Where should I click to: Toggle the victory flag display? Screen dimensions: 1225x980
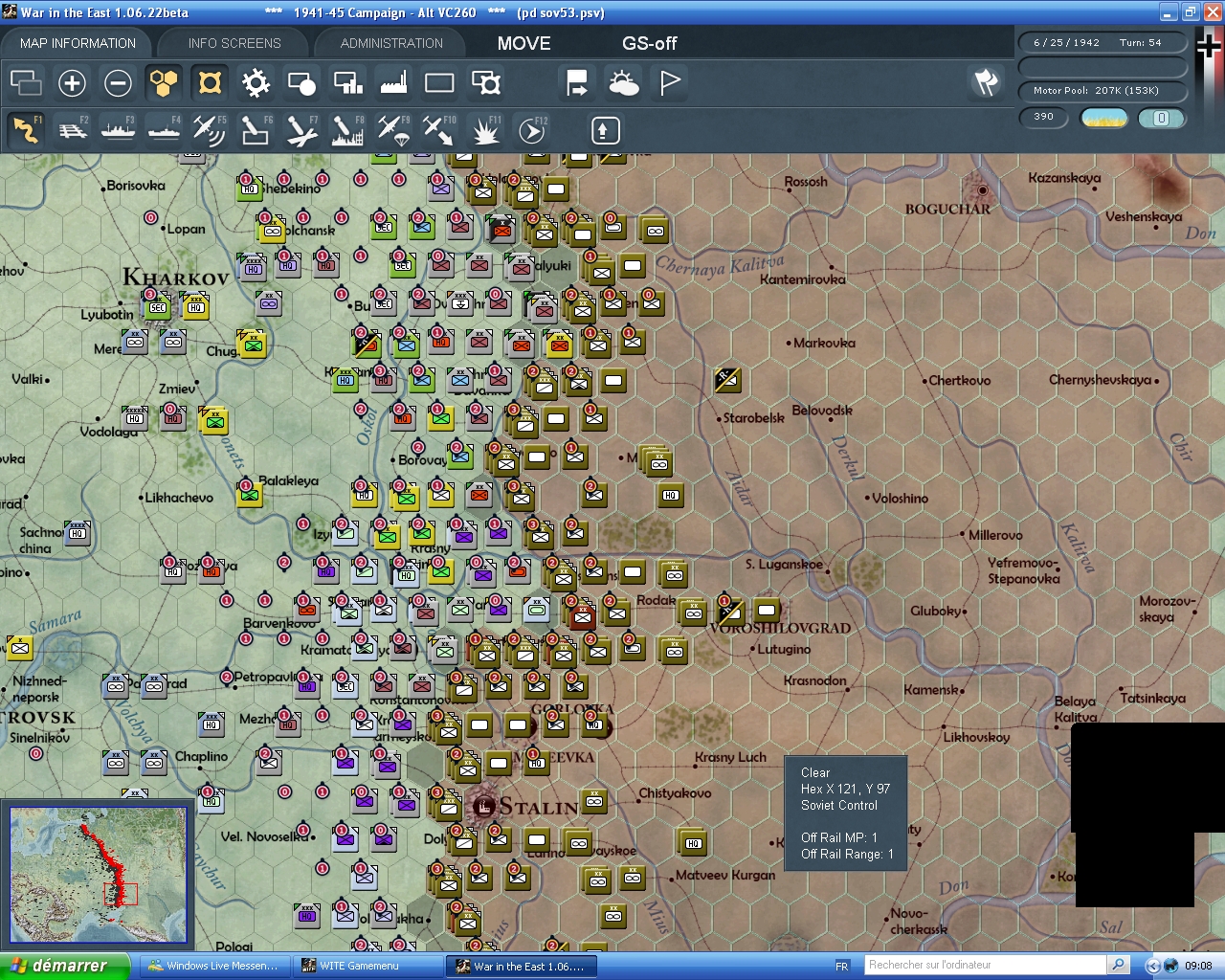(x=669, y=83)
